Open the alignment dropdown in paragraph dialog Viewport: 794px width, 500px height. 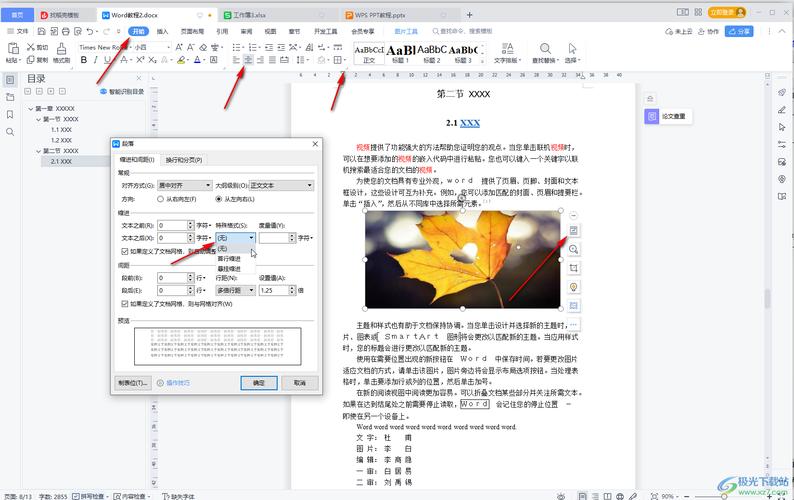pyautogui.click(x=184, y=185)
